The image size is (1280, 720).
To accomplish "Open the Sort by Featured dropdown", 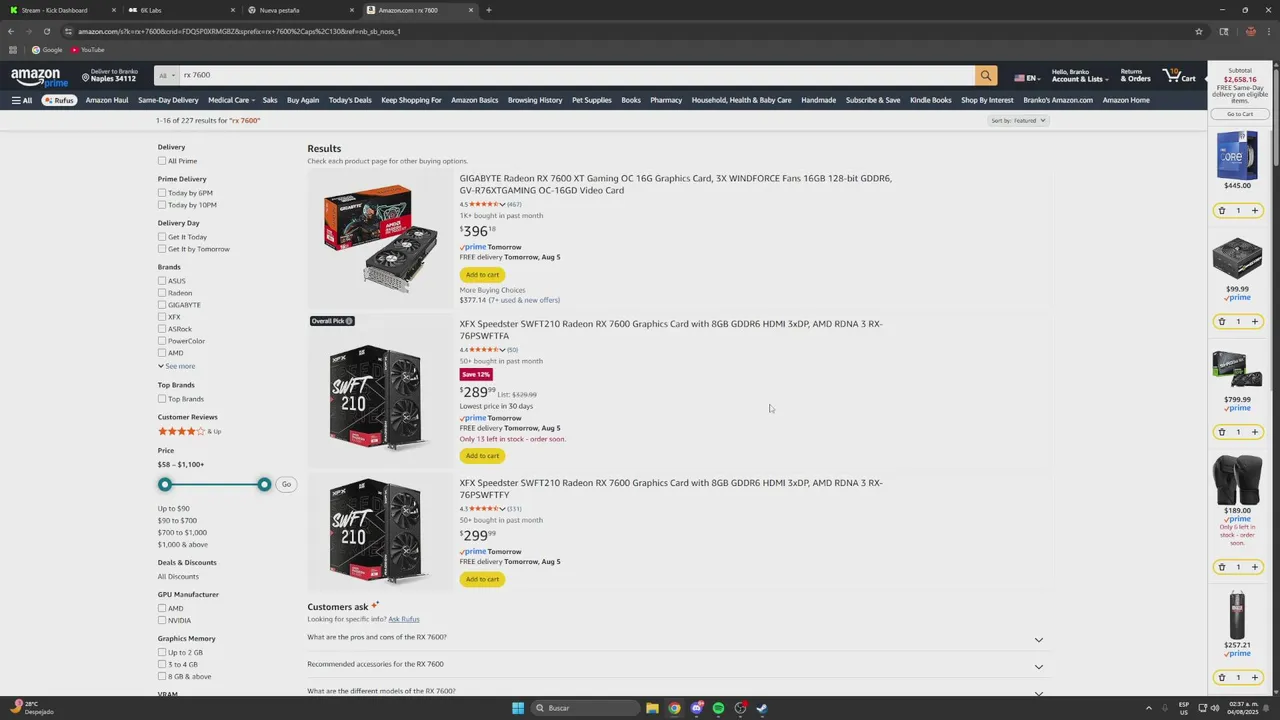I will point(1018,120).
